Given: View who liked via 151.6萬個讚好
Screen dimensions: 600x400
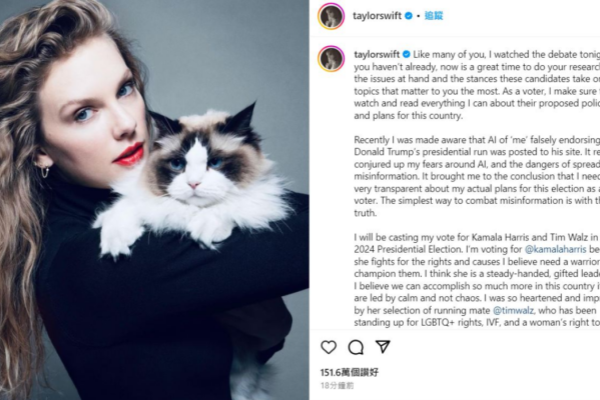Looking at the screenshot, I should pos(349,372).
